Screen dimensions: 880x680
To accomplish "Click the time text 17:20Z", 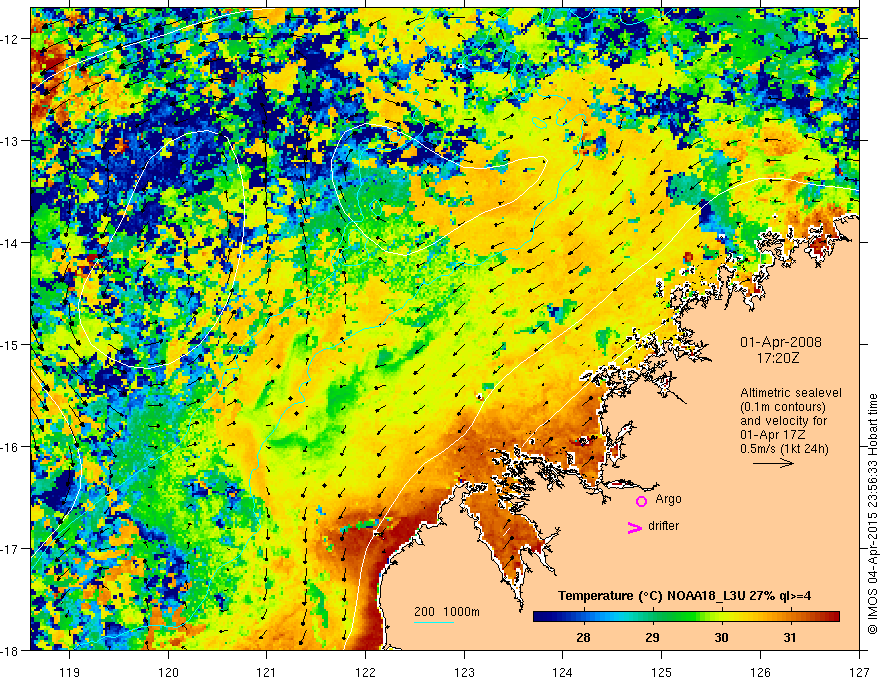I will 777,358.
